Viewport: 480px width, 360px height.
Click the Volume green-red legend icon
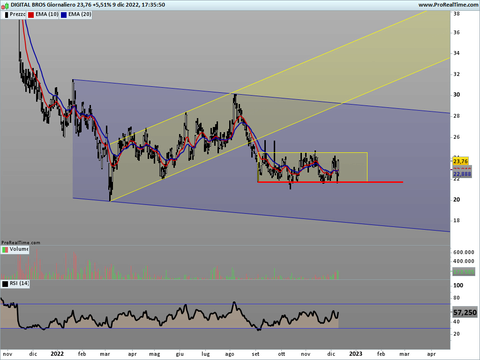click(x=5, y=249)
